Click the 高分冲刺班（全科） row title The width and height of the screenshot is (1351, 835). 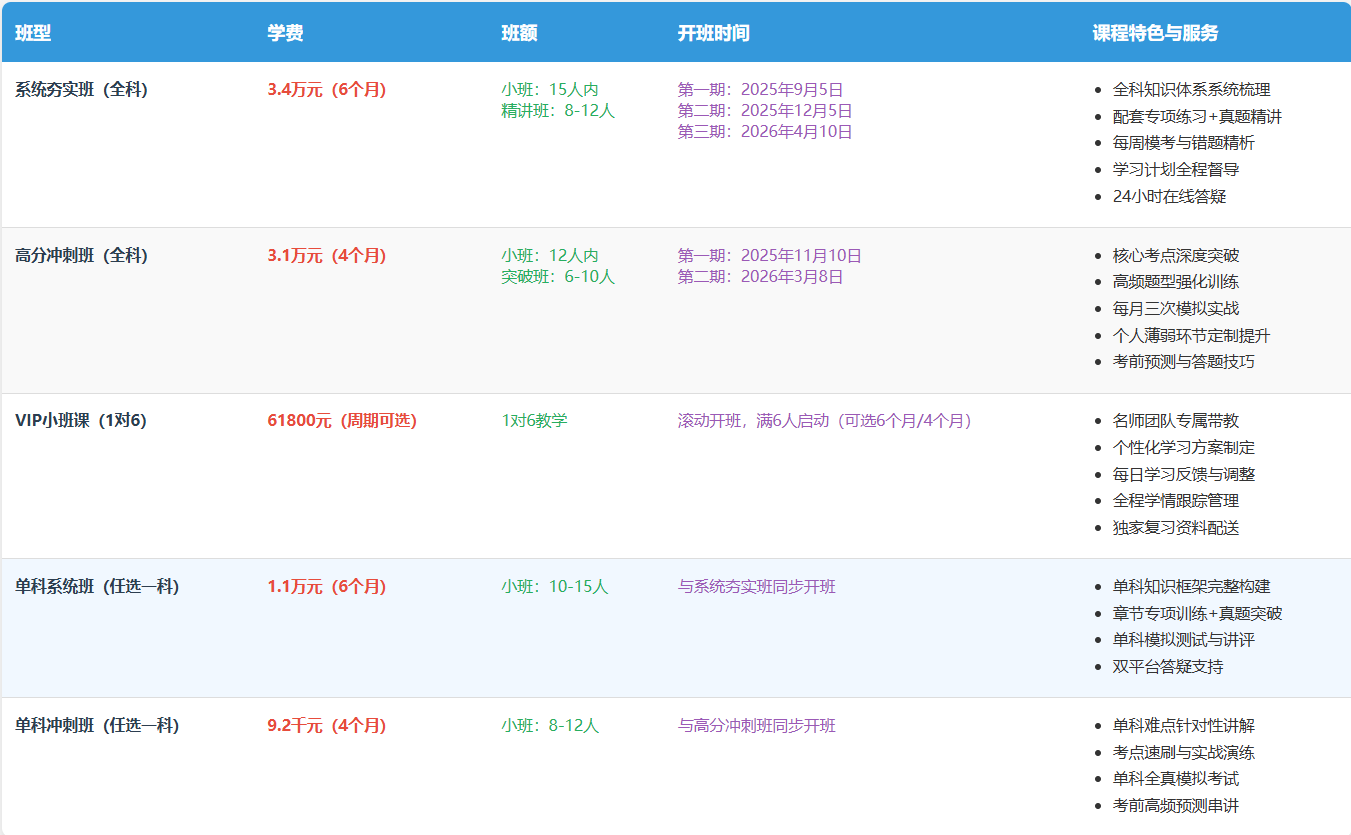(x=81, y=256)
